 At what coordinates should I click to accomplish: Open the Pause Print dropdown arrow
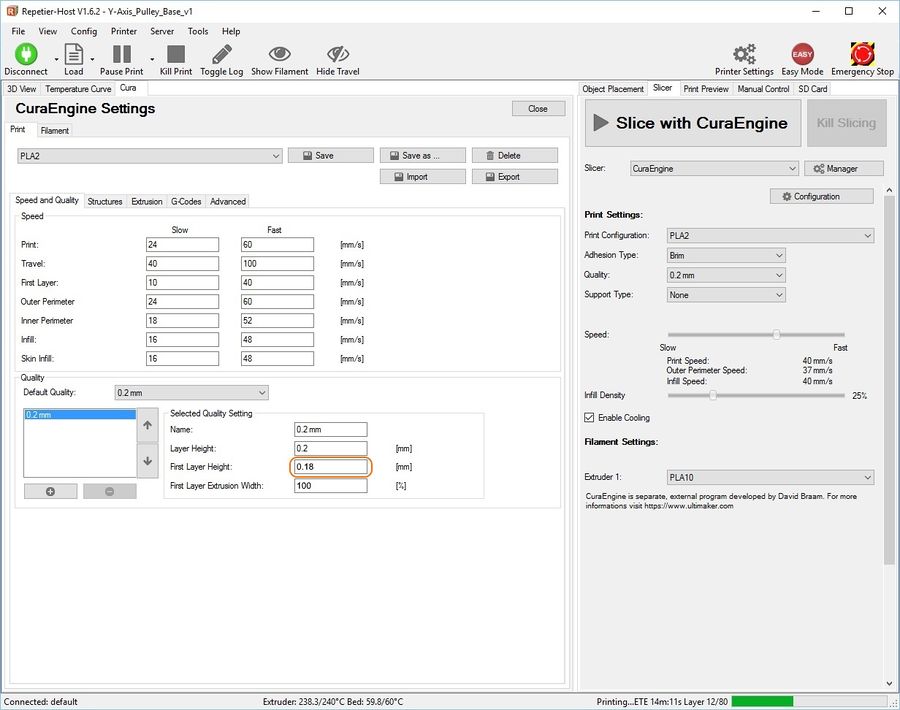point(152,59)
